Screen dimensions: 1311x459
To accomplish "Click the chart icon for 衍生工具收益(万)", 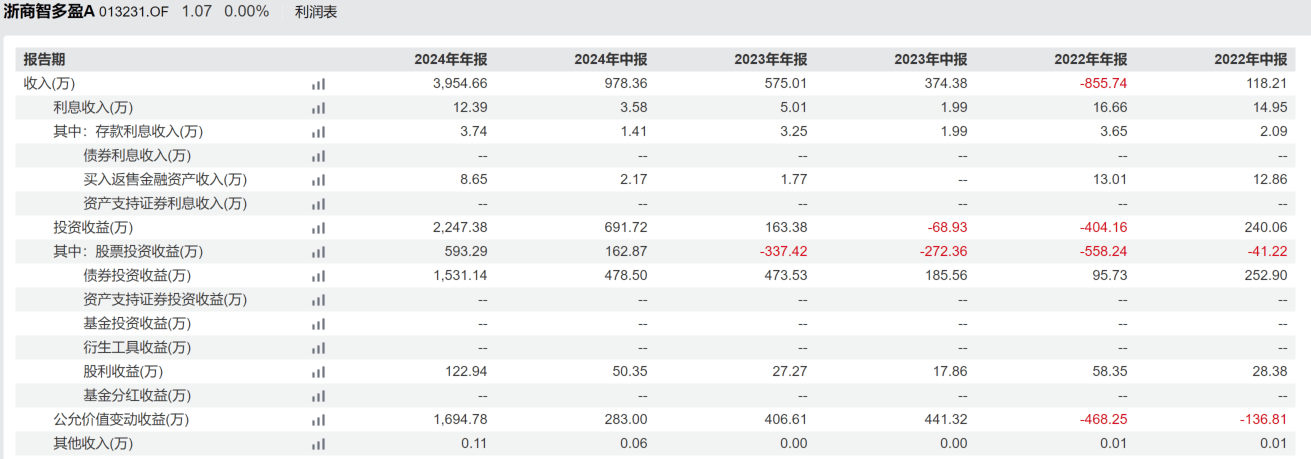I will pos(318,348).
